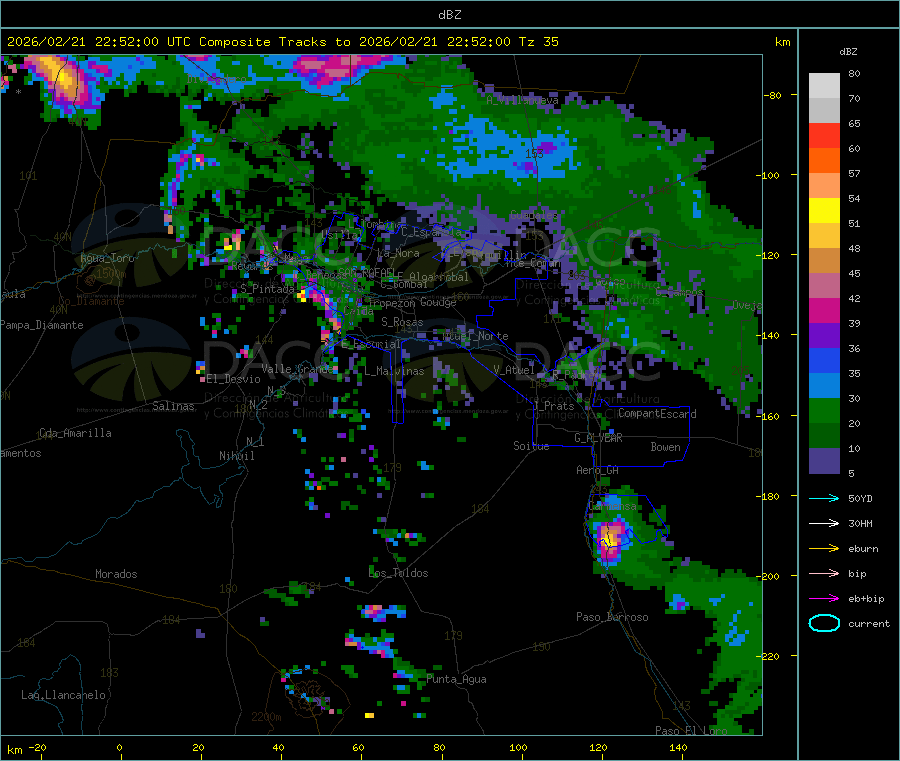The image size is (900, 761).
Task: Click the 'CompantEscard' map label
Action: (657, 414)
